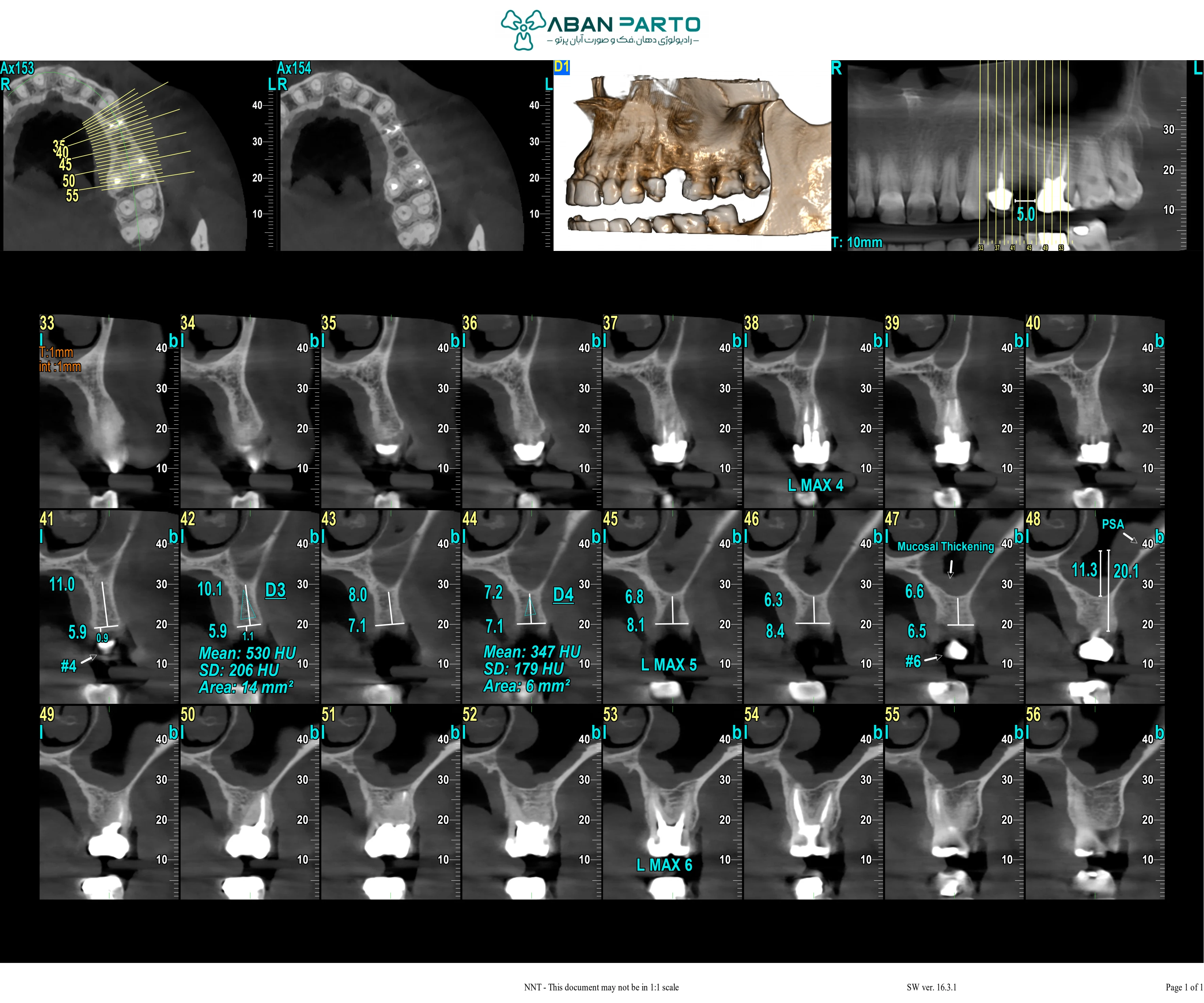This screenshot has height=1003, width=1204.
Task: Click the #4 annotation label
Action: 68,666
